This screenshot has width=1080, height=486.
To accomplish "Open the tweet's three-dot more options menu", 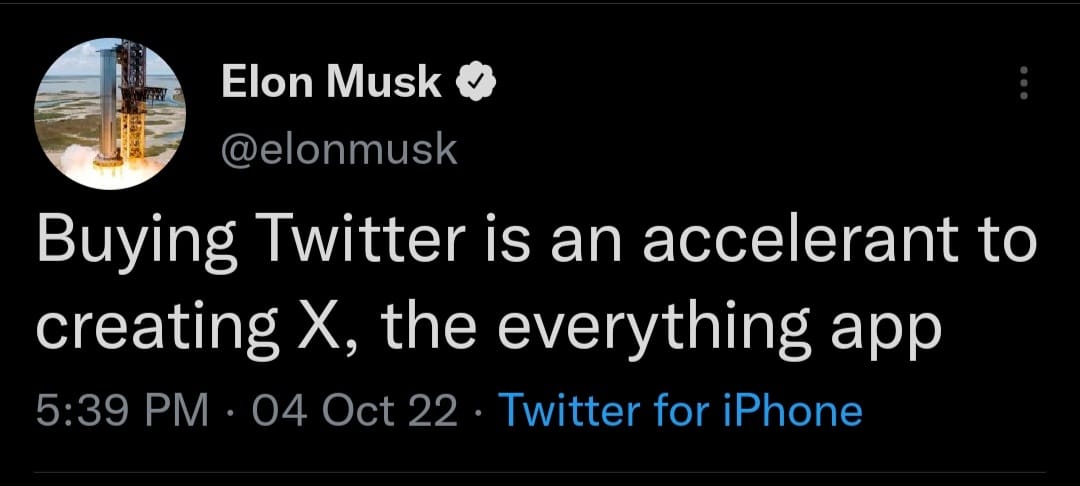I will click(1022, 84).
